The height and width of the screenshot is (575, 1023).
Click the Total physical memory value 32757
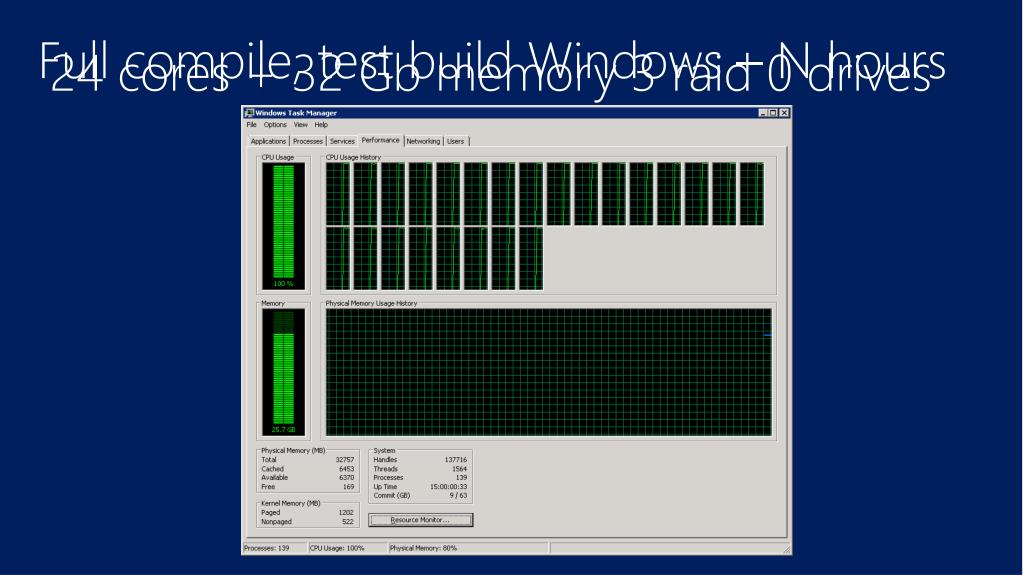click(x=344, y=460)
